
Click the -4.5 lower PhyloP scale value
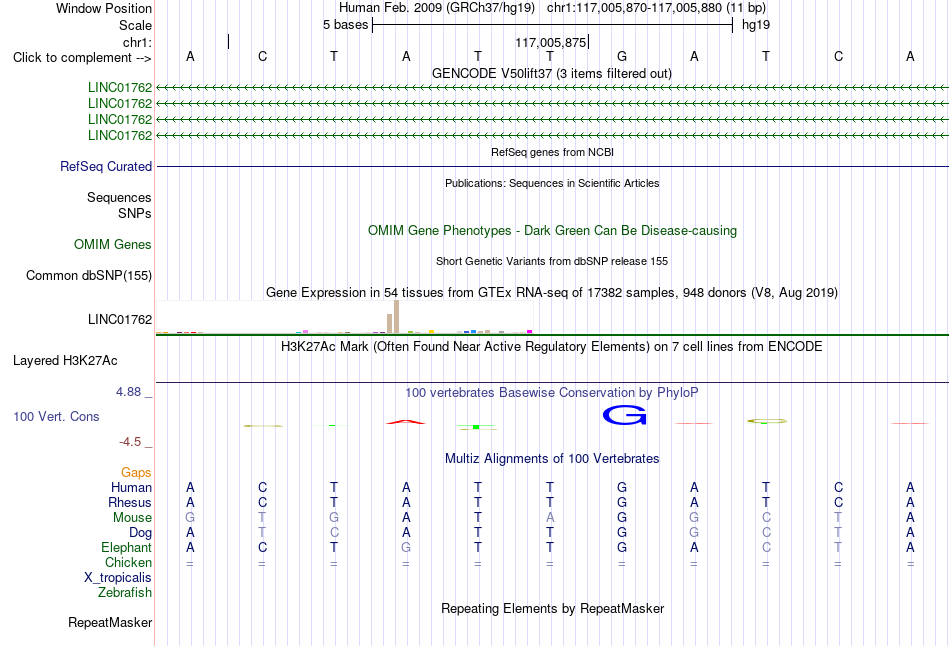click(x=130, y=442)
